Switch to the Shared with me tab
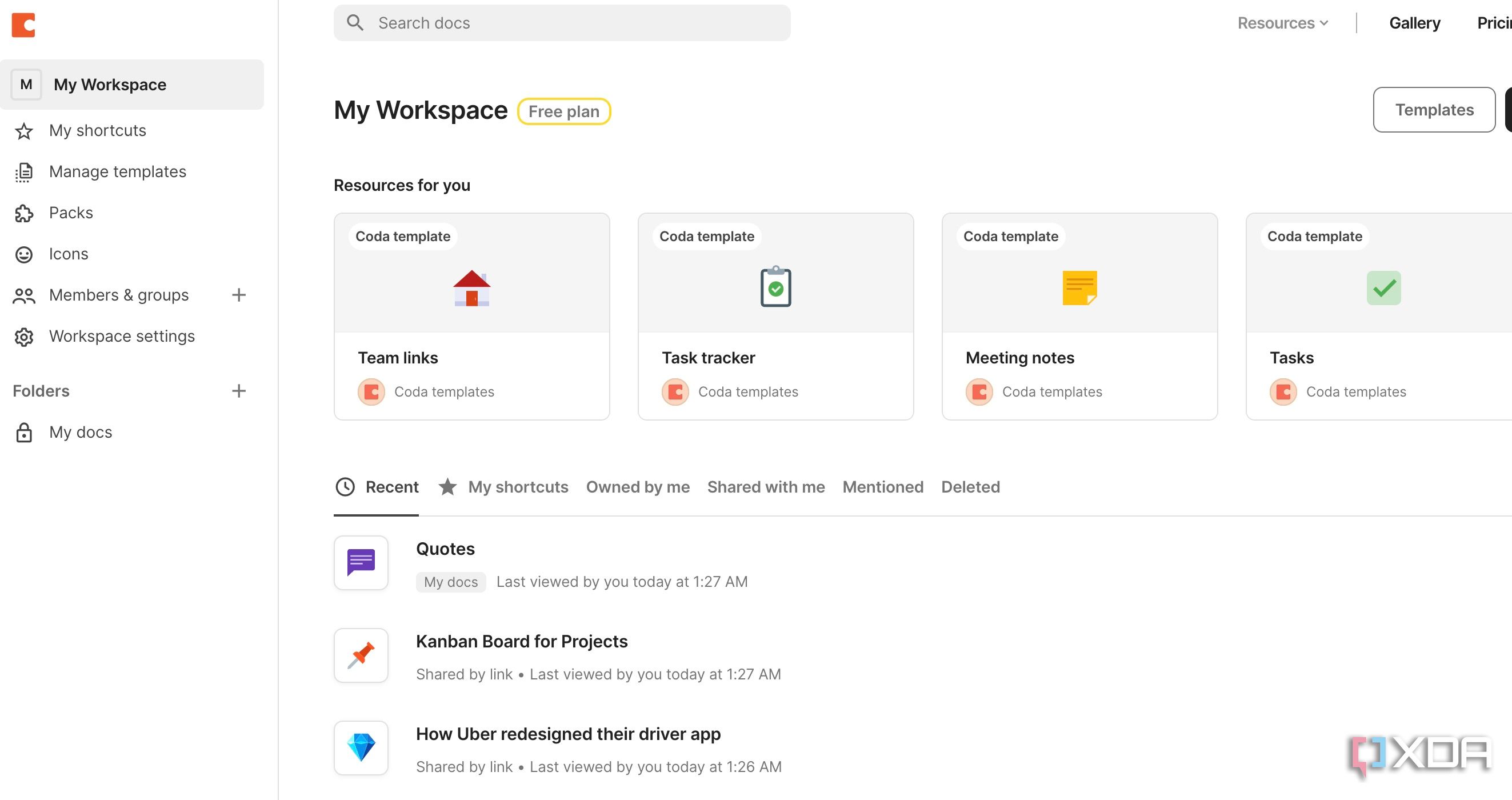The height and width of the screenshot is (800, 1512). (766, 487)
